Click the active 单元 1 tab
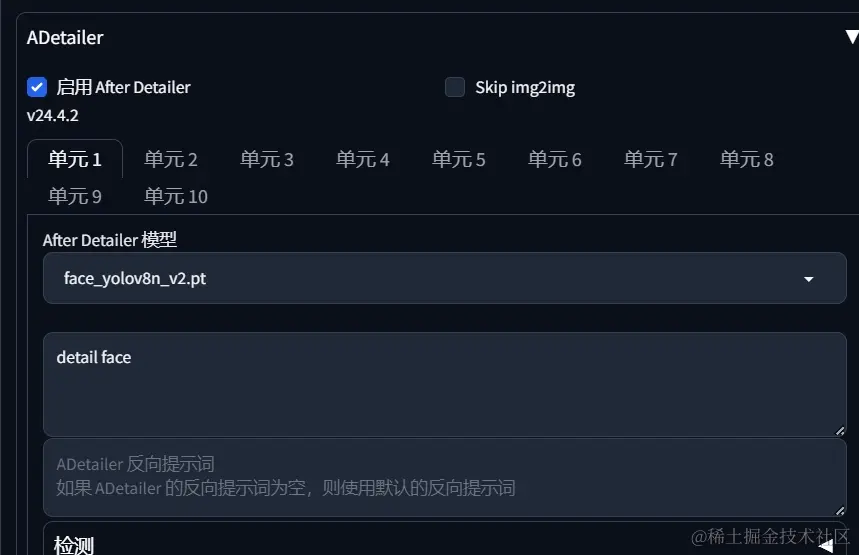The height and width of the screenshot is (555, 859). pyautogui.click(x=75, y=159)
